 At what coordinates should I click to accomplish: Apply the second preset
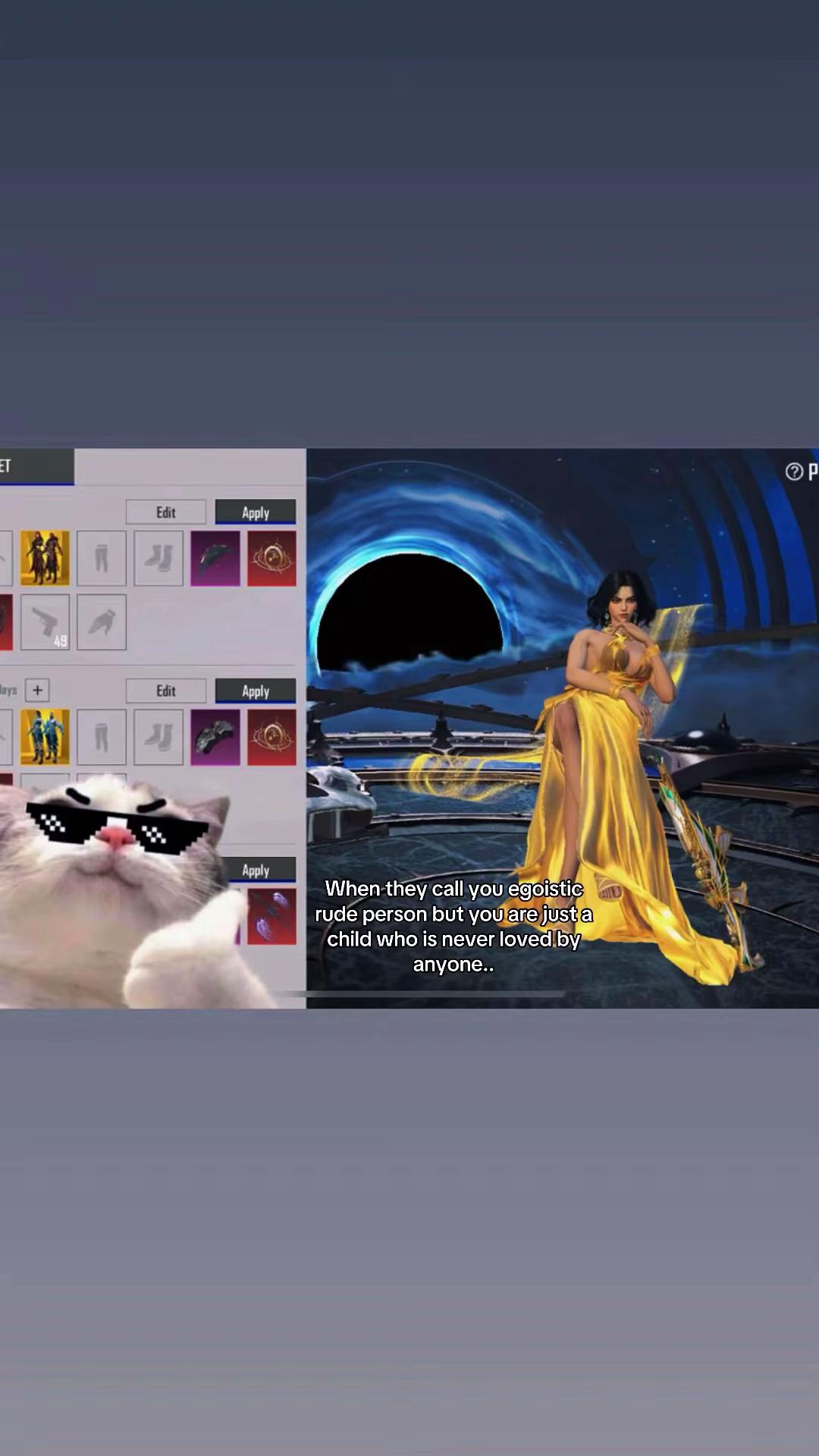click(256, 691)
